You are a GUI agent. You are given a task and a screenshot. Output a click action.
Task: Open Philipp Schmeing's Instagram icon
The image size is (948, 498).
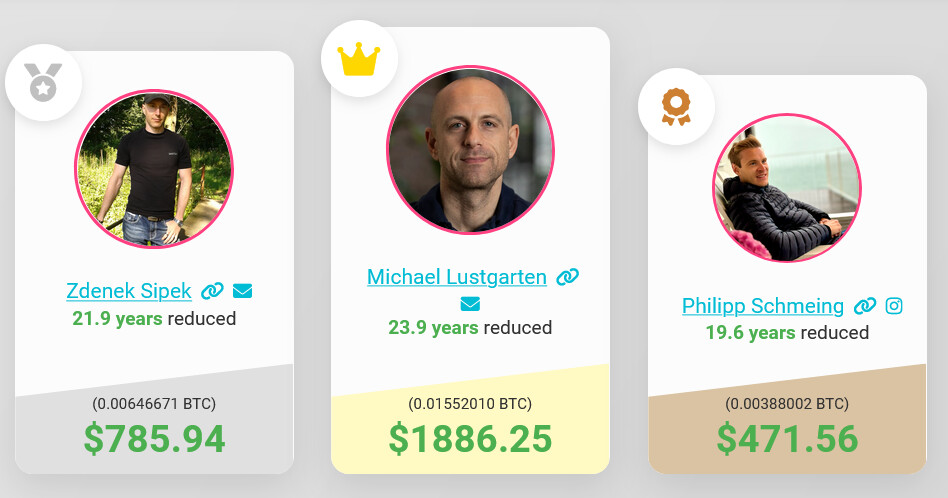click(894, 306)
